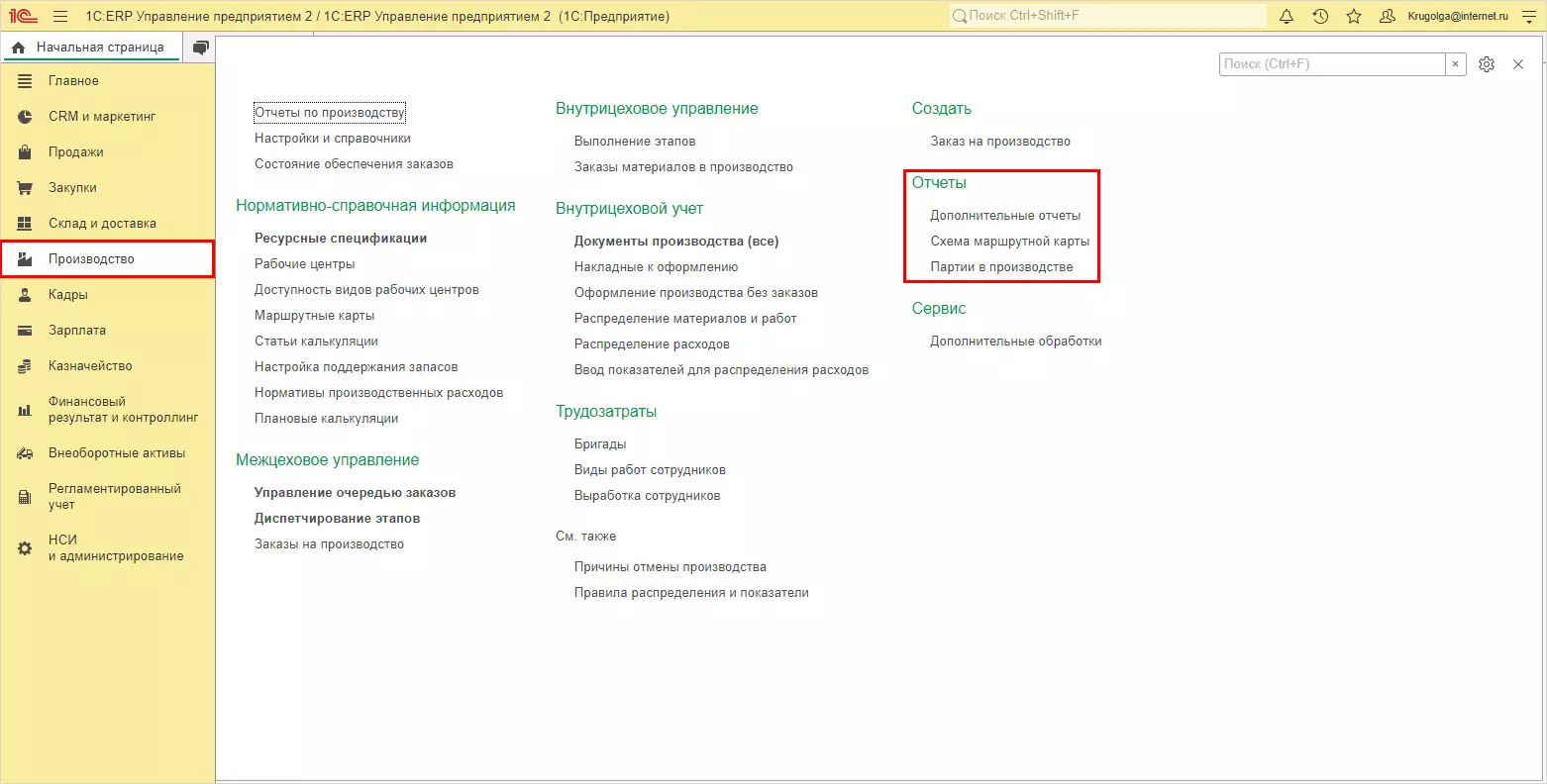The image size is (1547, 784).
Task: Open Заказы на производство list
Action: [329, 544]
